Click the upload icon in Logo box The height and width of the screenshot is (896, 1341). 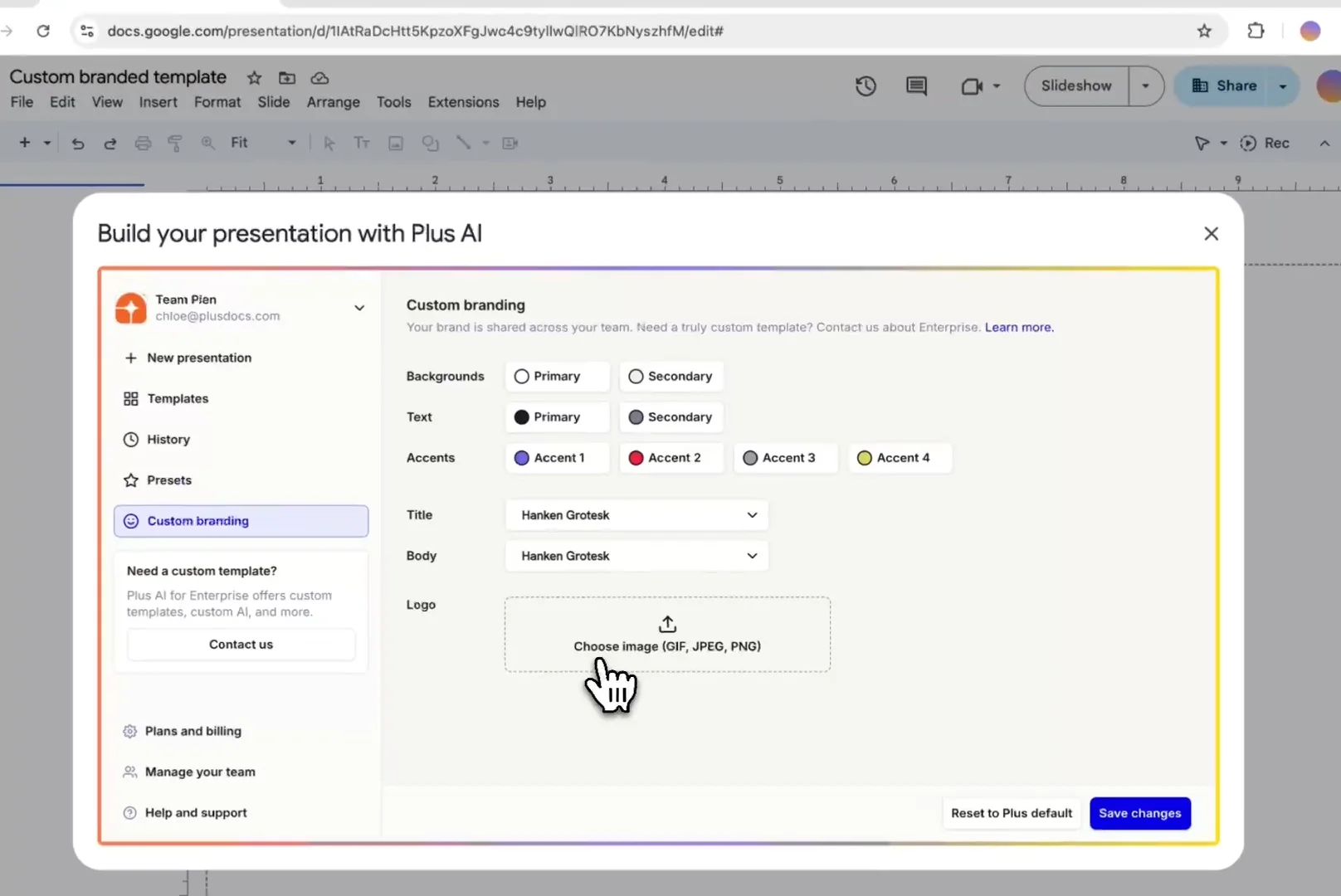pos(667,624)
